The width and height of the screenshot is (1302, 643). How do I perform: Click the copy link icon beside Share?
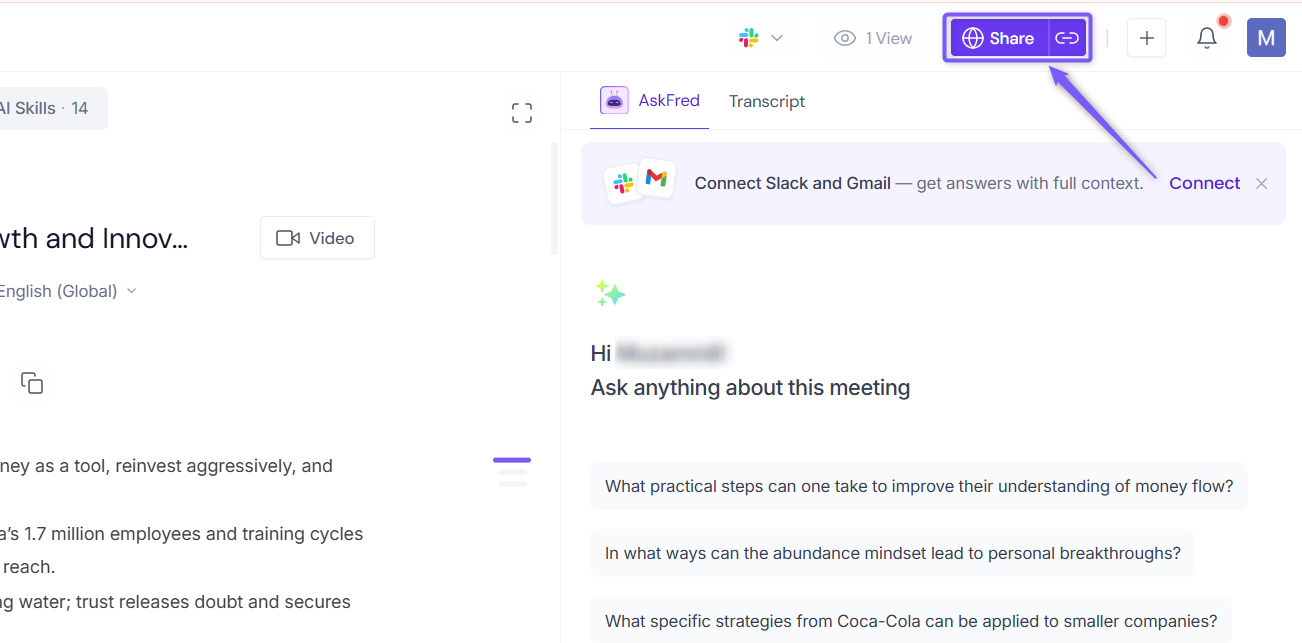click(x=1067, y=38)
